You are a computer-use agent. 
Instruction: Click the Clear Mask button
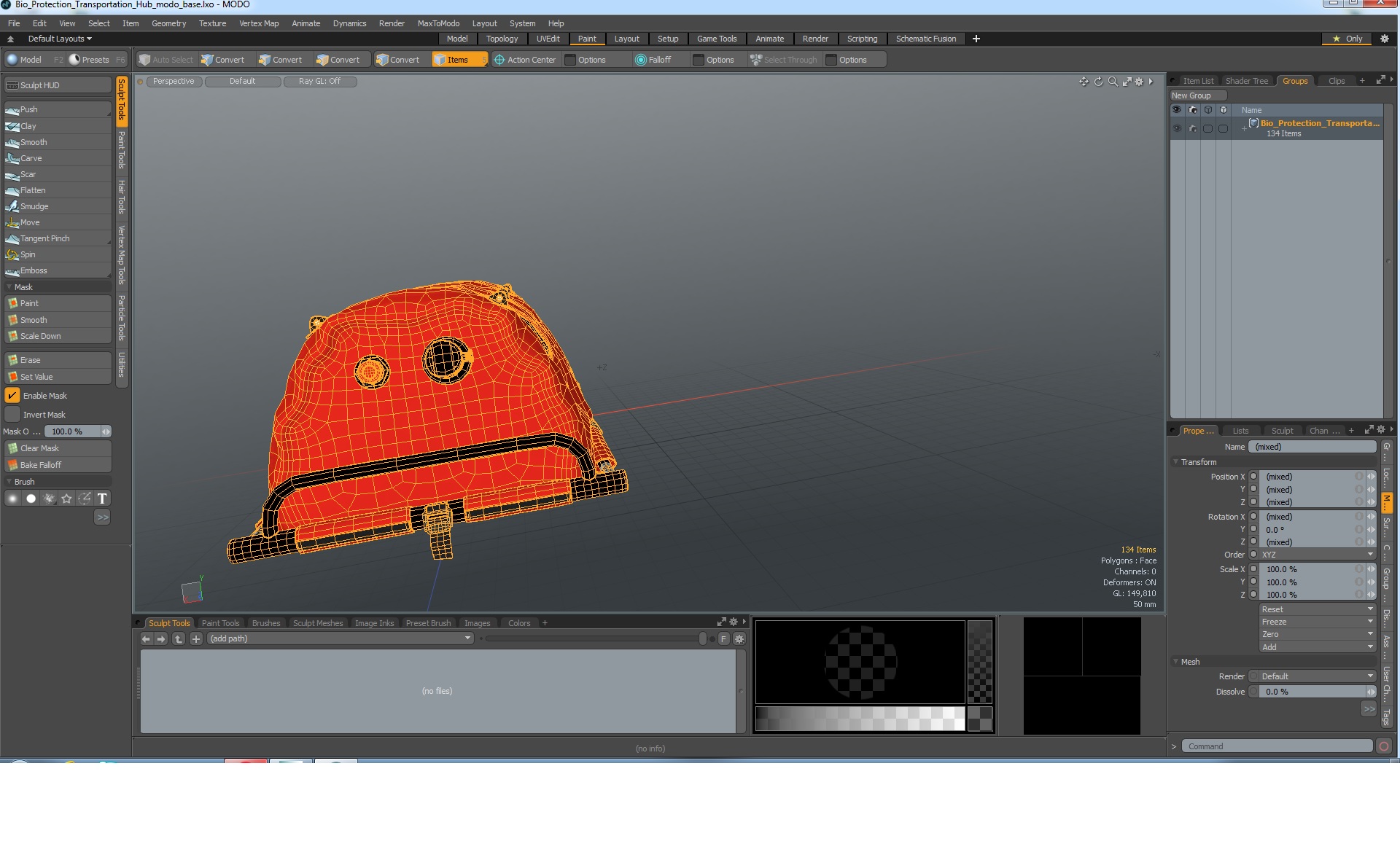point(58,448)
